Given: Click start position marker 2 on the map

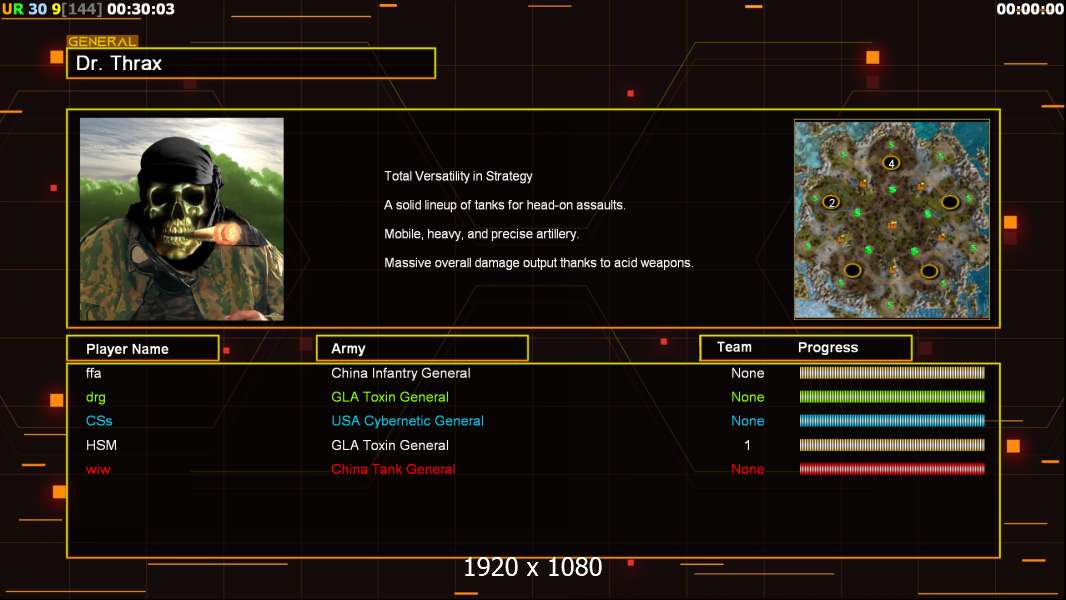Looking at the screenshot, I should 831,202.
